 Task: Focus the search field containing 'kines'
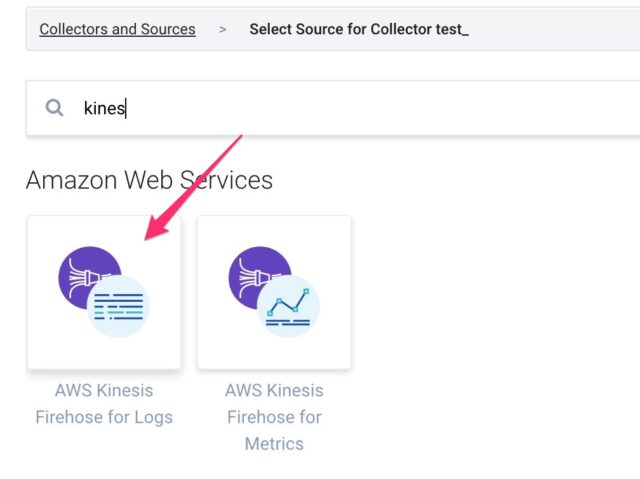[x=333, y=108]
